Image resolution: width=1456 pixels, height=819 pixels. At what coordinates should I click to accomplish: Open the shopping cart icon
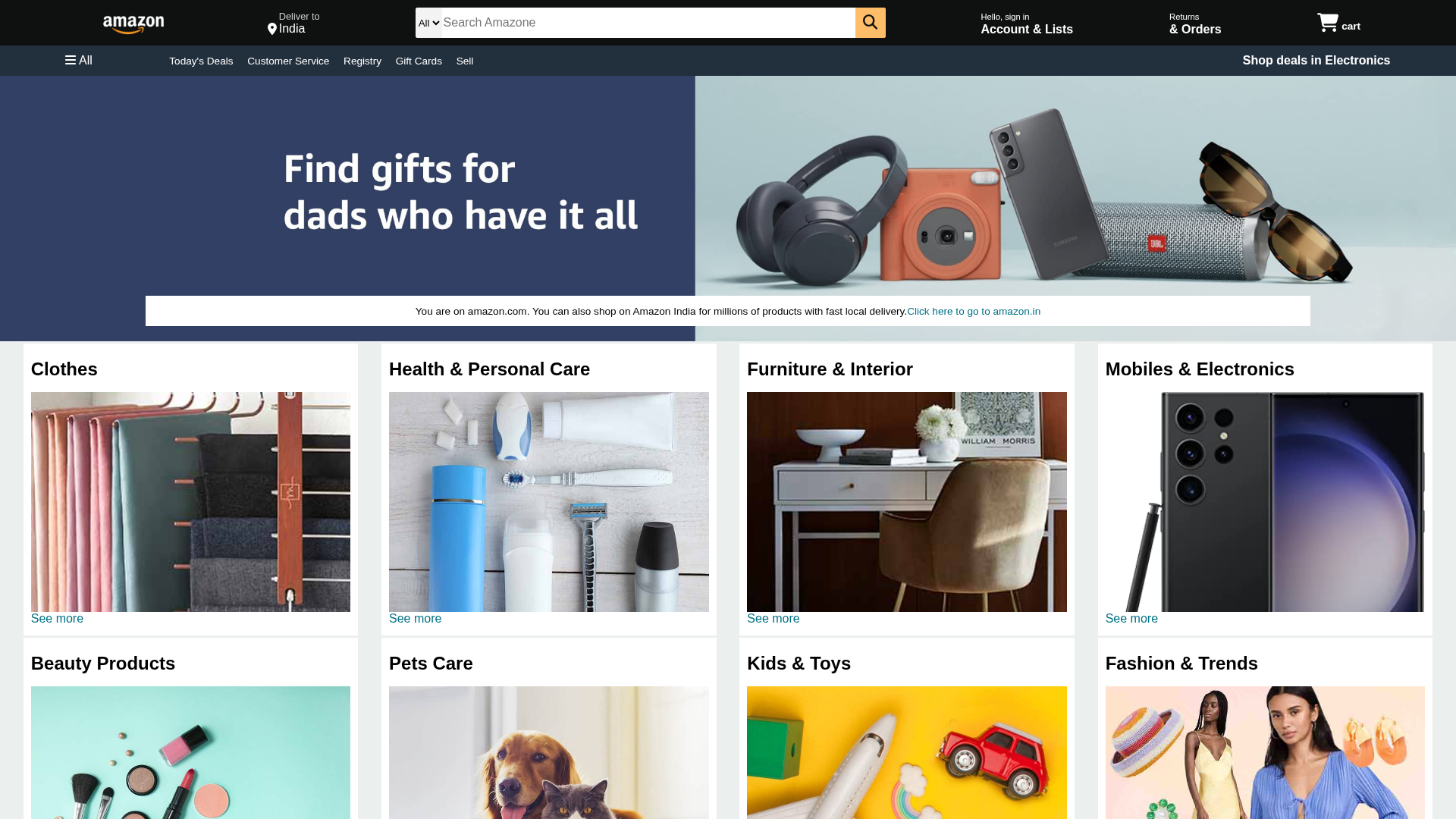1328,23
